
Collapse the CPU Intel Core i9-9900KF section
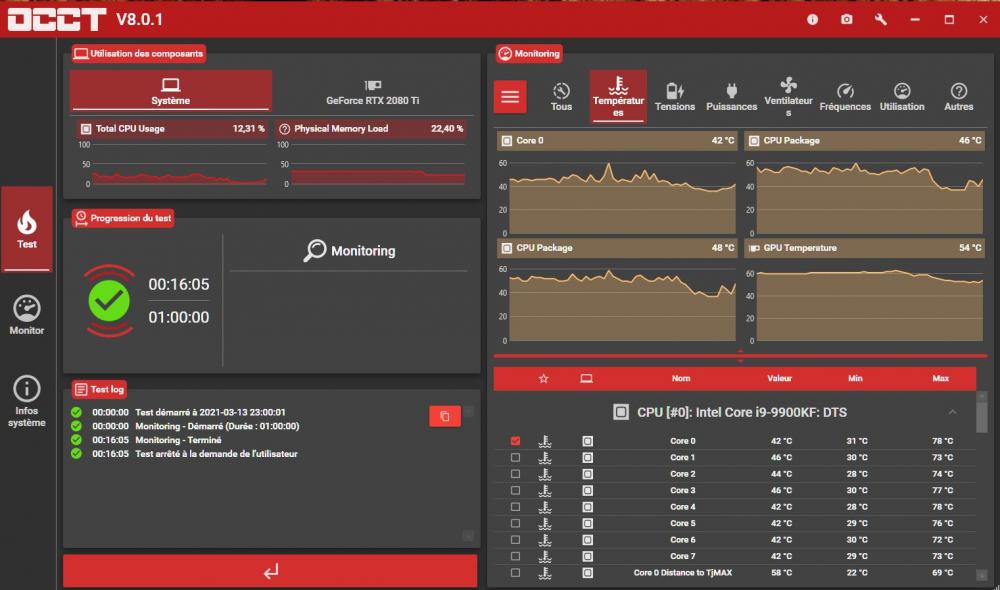(x=952, y=412)
